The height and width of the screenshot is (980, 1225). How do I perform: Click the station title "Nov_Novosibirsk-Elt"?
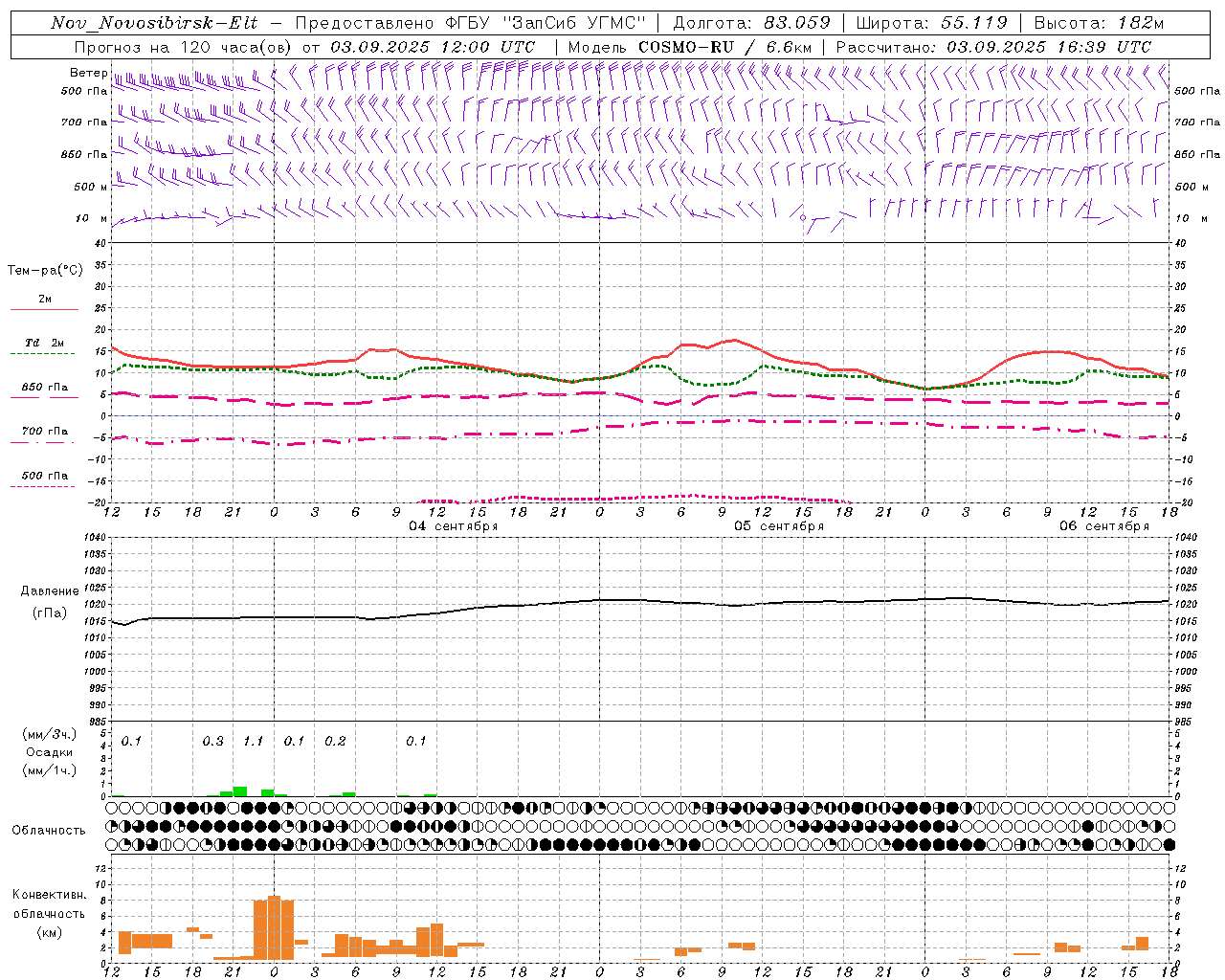pos(154,23)
